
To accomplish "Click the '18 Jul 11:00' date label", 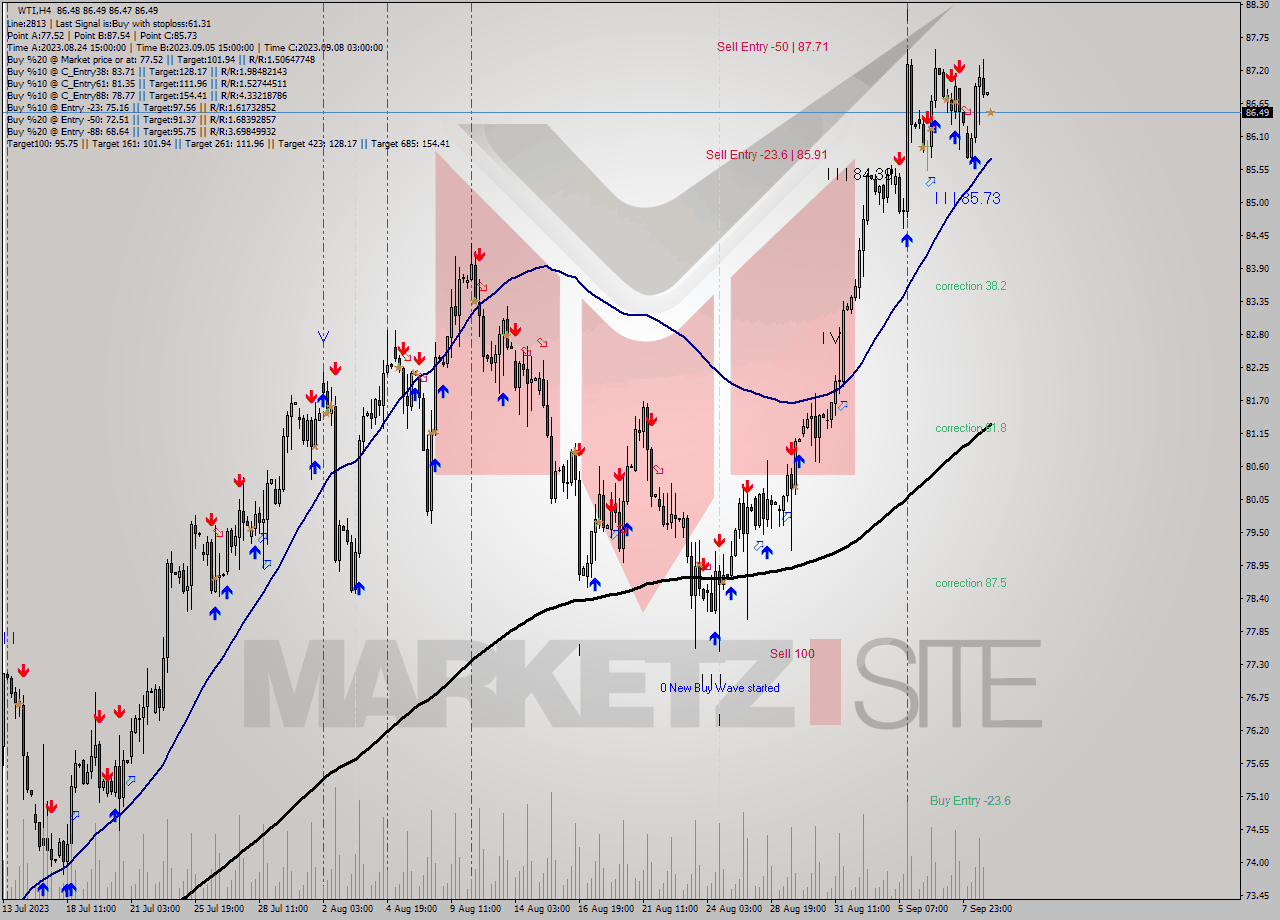I will coord(90,909).
